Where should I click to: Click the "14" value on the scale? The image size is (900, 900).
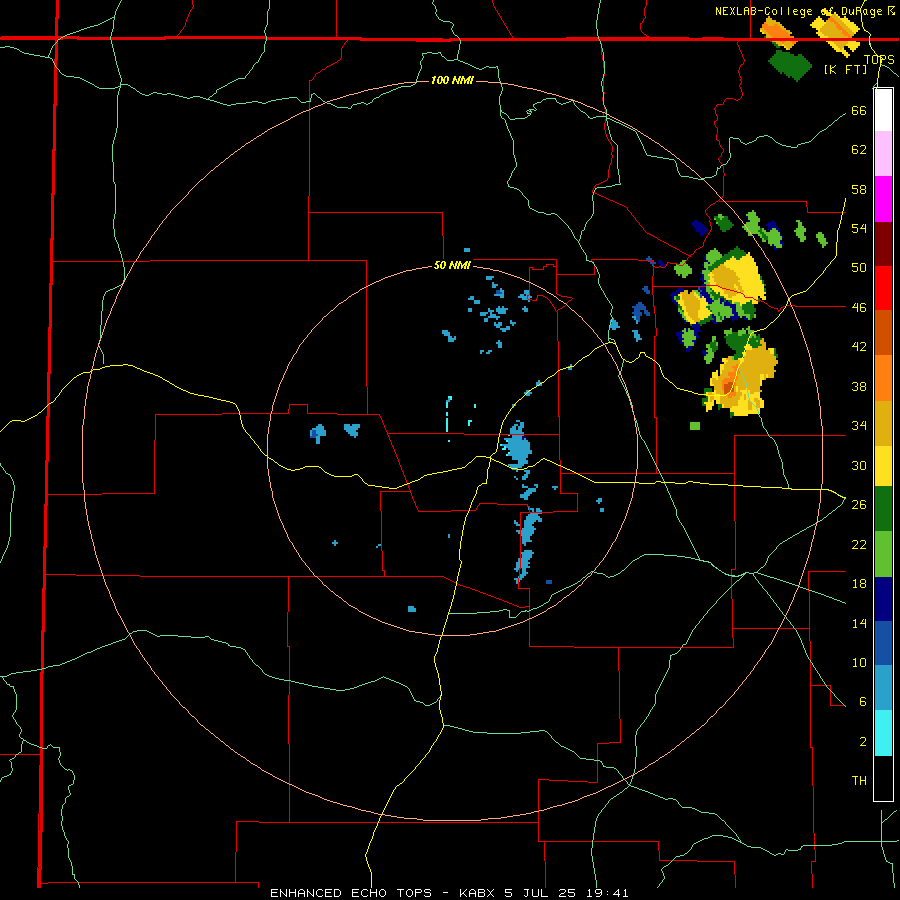(859, 623)
